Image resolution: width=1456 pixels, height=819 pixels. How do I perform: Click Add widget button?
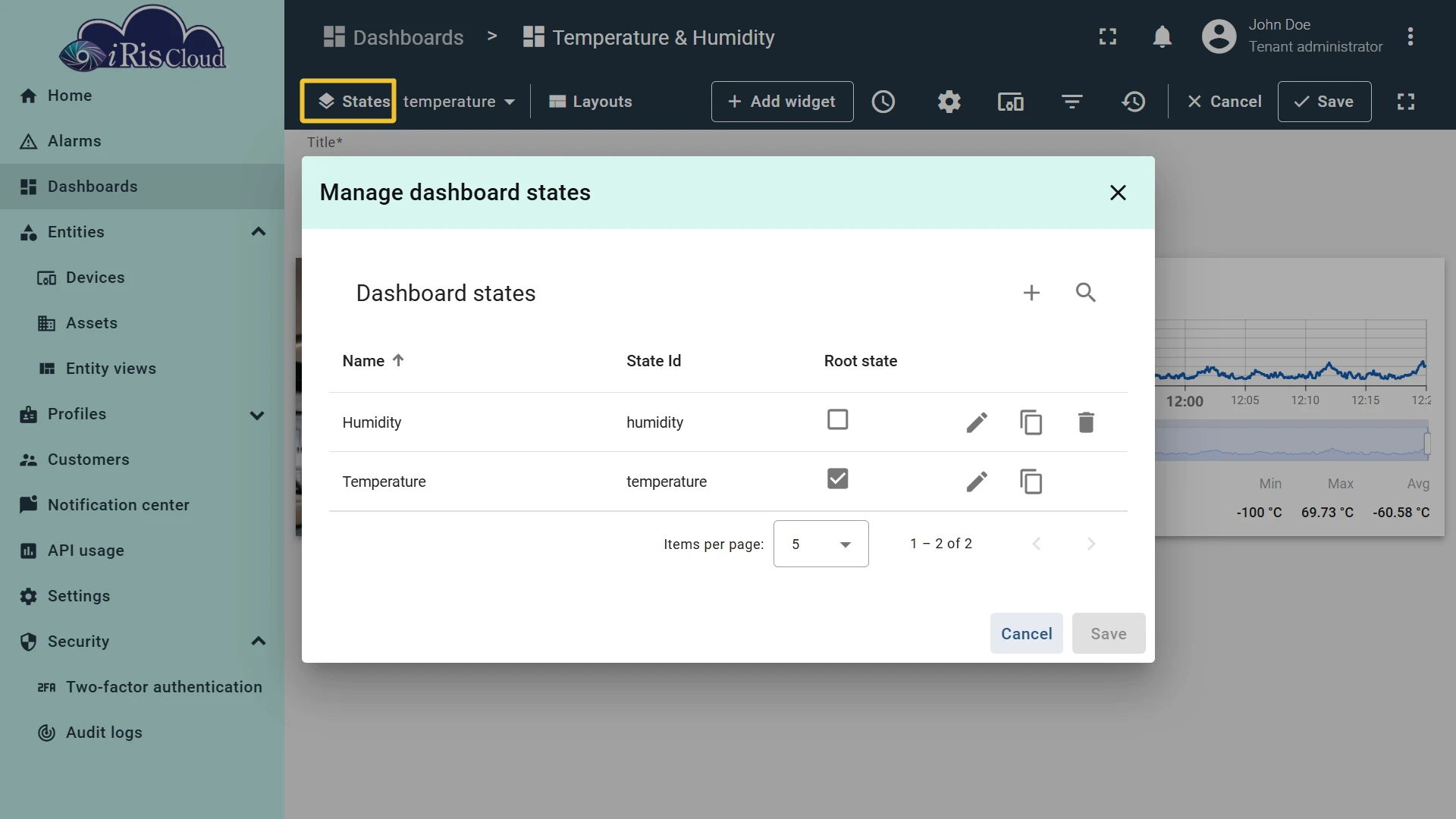(782, 102)
